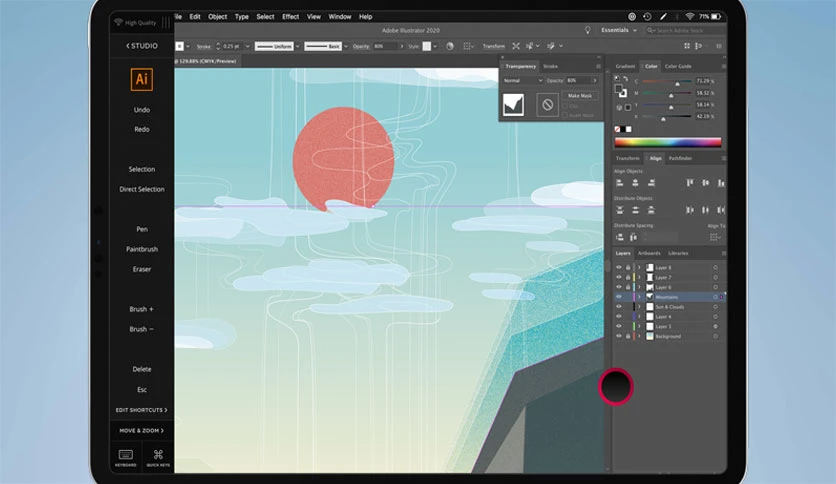Click Horizontal Align Right icon
The height and width of the screenshot is (484, 836).
tap(651, 183)
